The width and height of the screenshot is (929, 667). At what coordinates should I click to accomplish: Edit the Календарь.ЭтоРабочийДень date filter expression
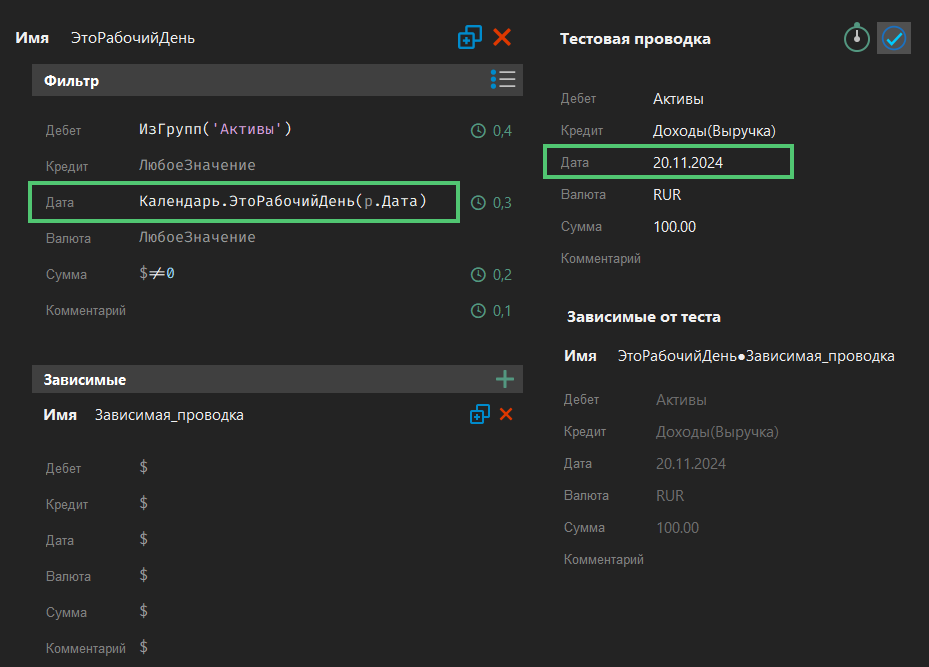click(283, 202)
